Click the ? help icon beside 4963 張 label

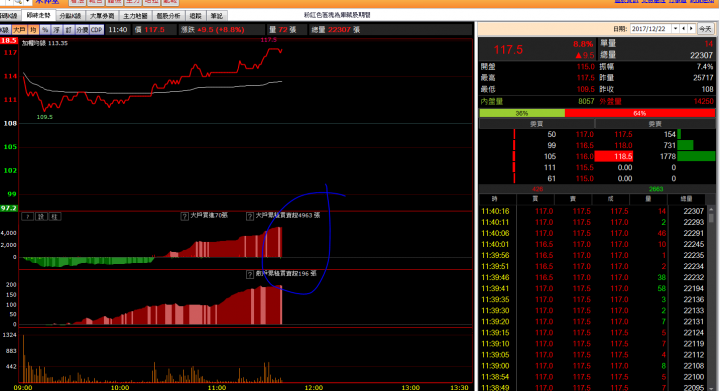(x=250, y=216)
